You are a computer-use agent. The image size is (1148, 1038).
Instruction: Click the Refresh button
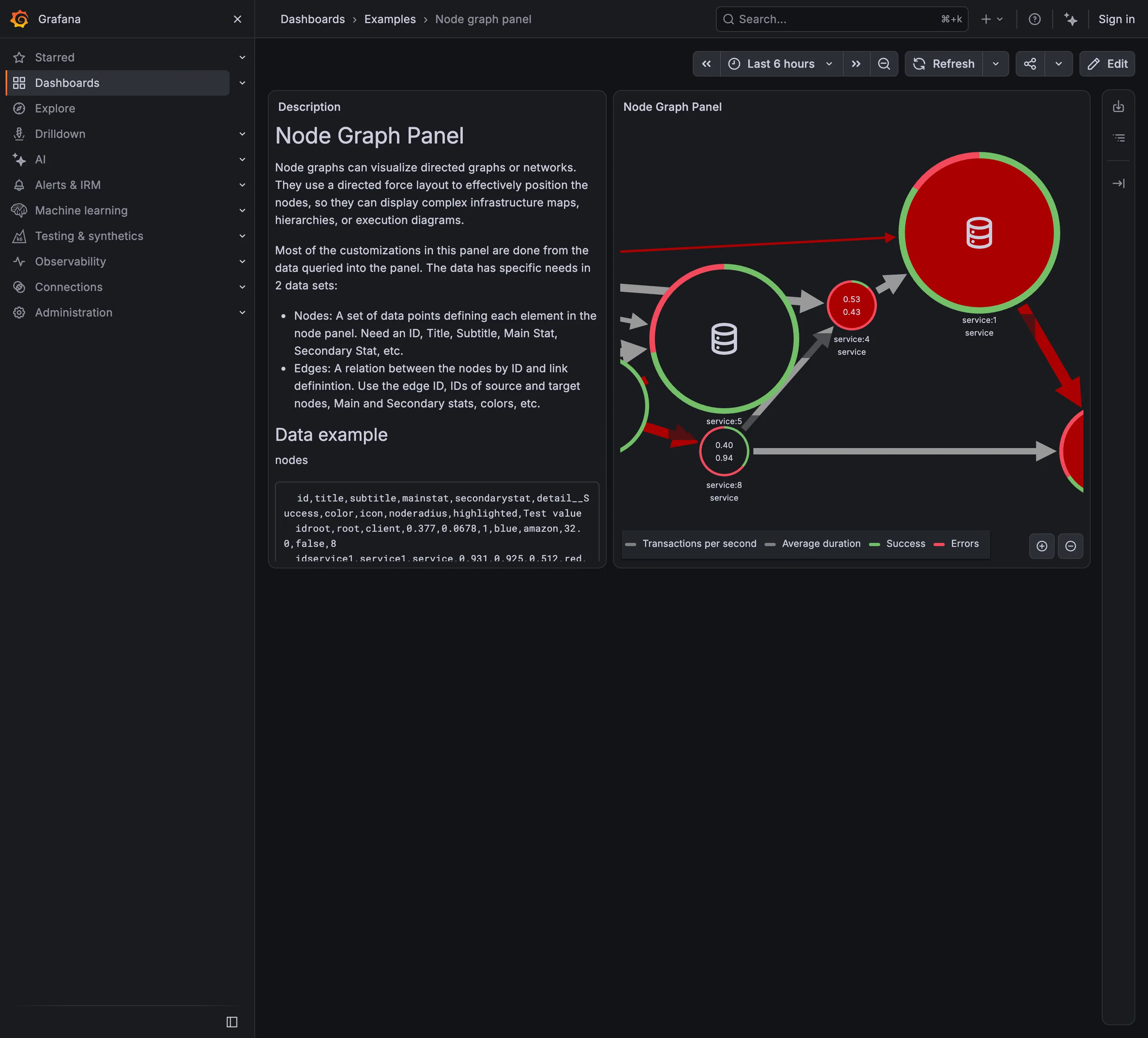point(944,64)
